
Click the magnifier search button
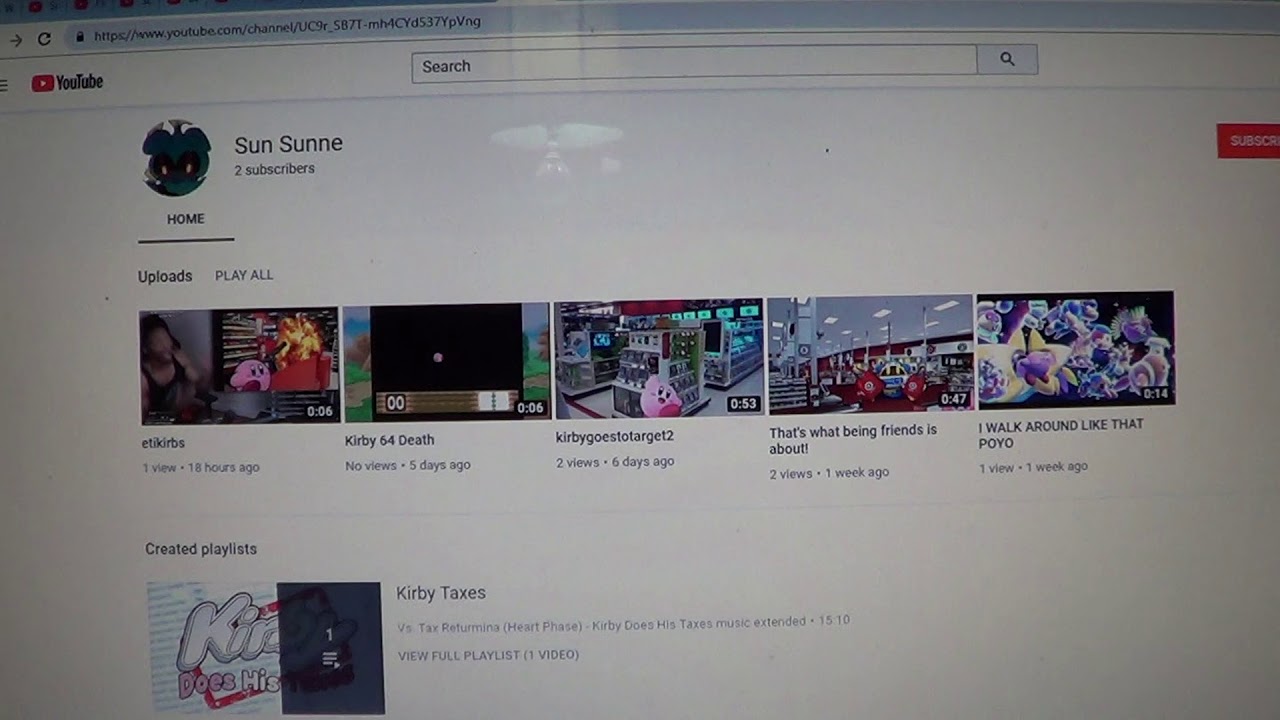(x=1007, y=60)
